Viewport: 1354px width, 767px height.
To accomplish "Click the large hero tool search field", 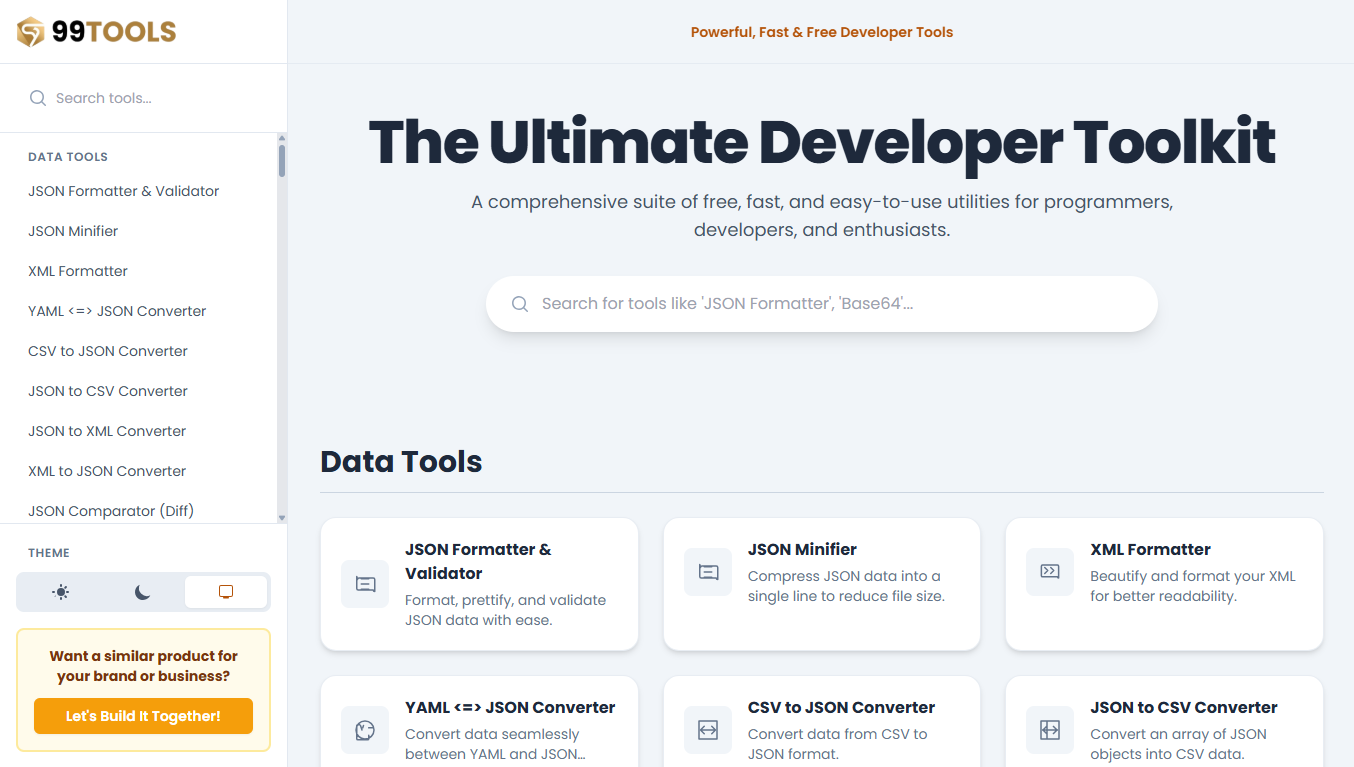I will 821,303.
